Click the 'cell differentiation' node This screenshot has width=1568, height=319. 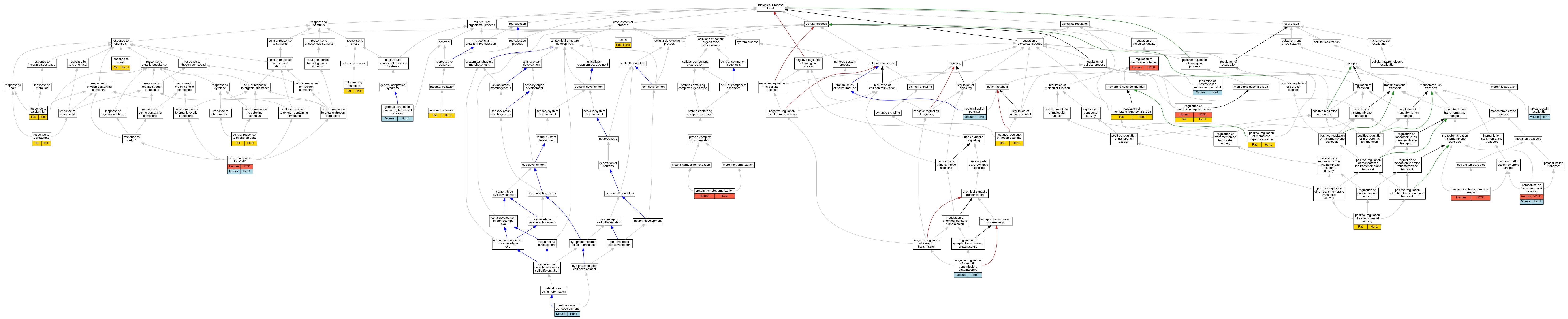tap(633, 63)
